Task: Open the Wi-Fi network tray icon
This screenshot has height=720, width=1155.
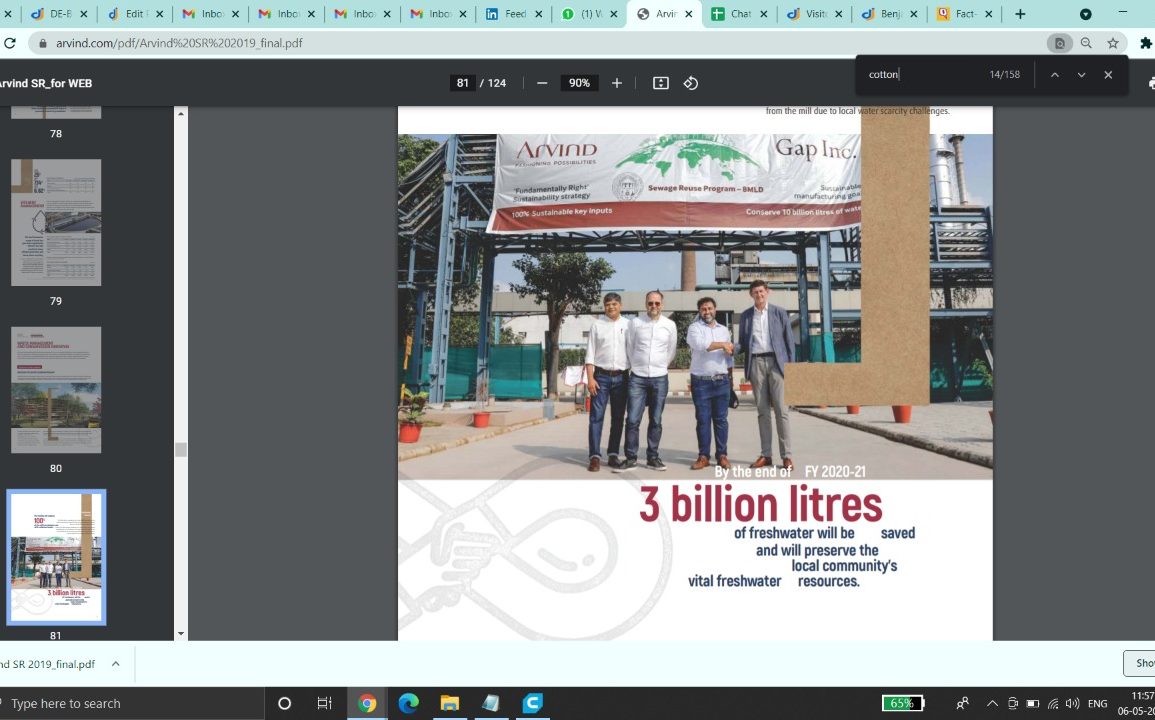Action: pos(1053,703)
